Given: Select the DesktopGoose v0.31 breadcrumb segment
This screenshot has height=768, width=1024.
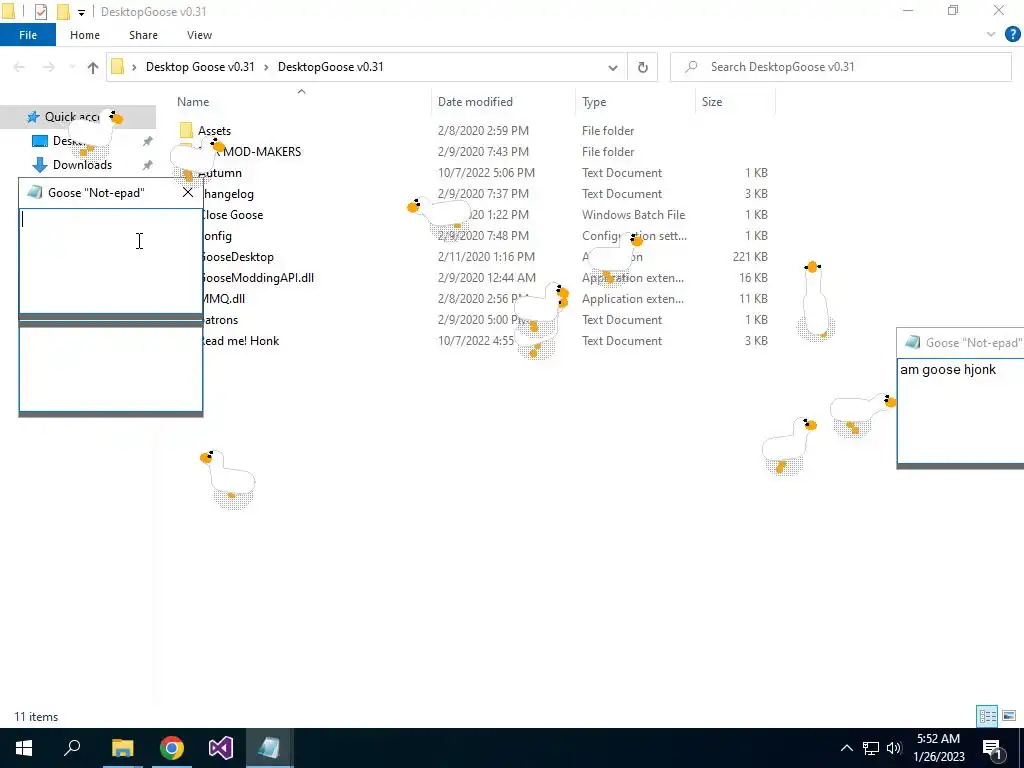Looking at the screenshot, I should [330, 67].
